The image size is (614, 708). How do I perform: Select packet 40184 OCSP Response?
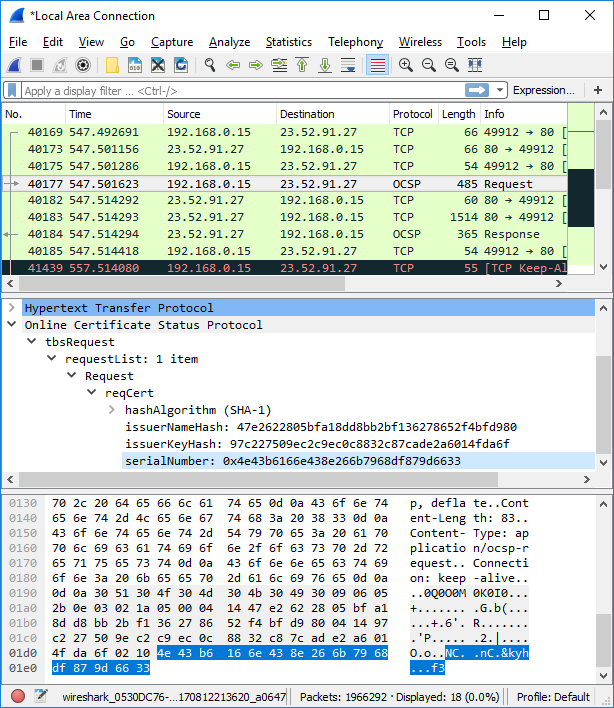click(x=285, y=234)
